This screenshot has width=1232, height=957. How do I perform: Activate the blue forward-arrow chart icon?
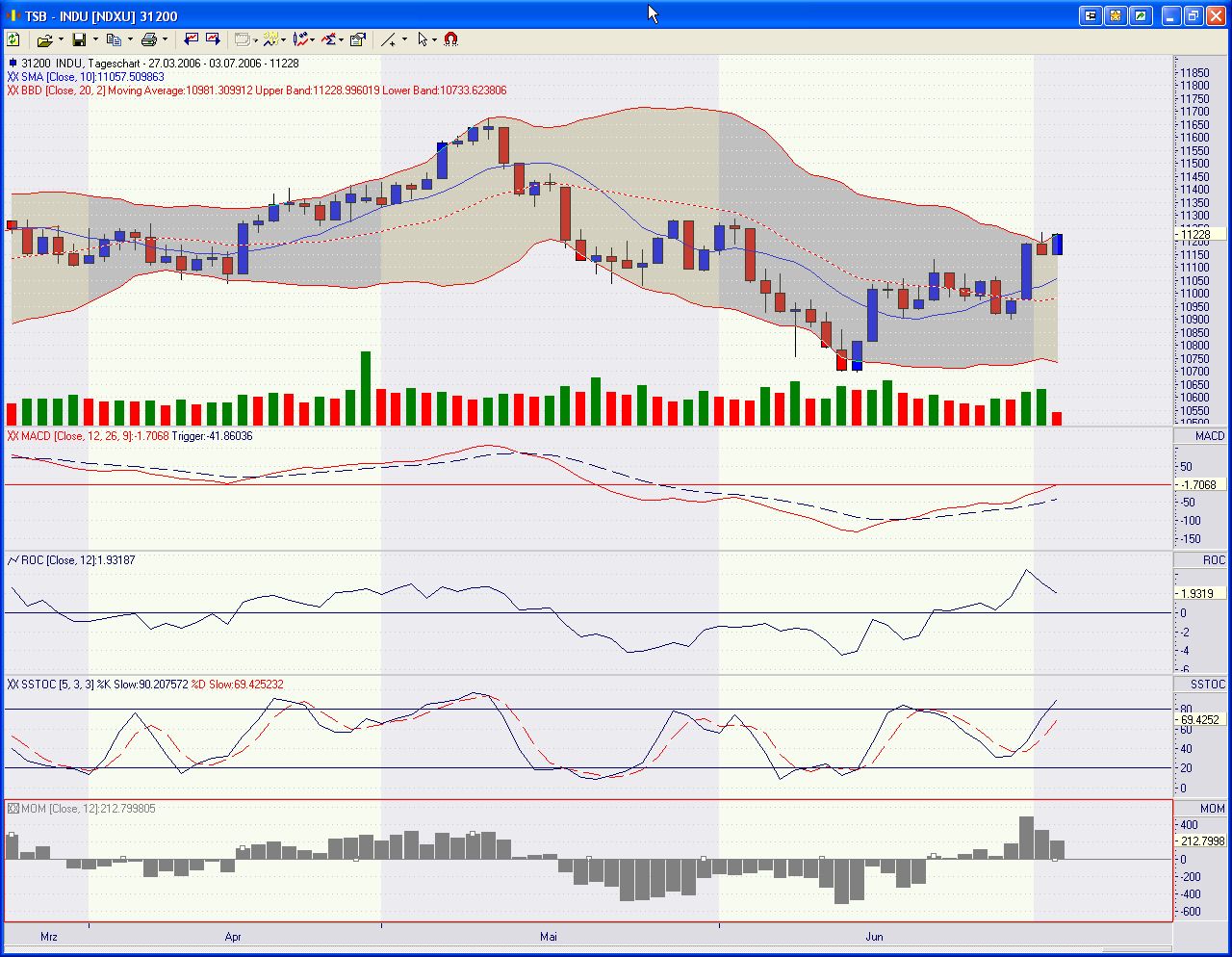point(213,39)
